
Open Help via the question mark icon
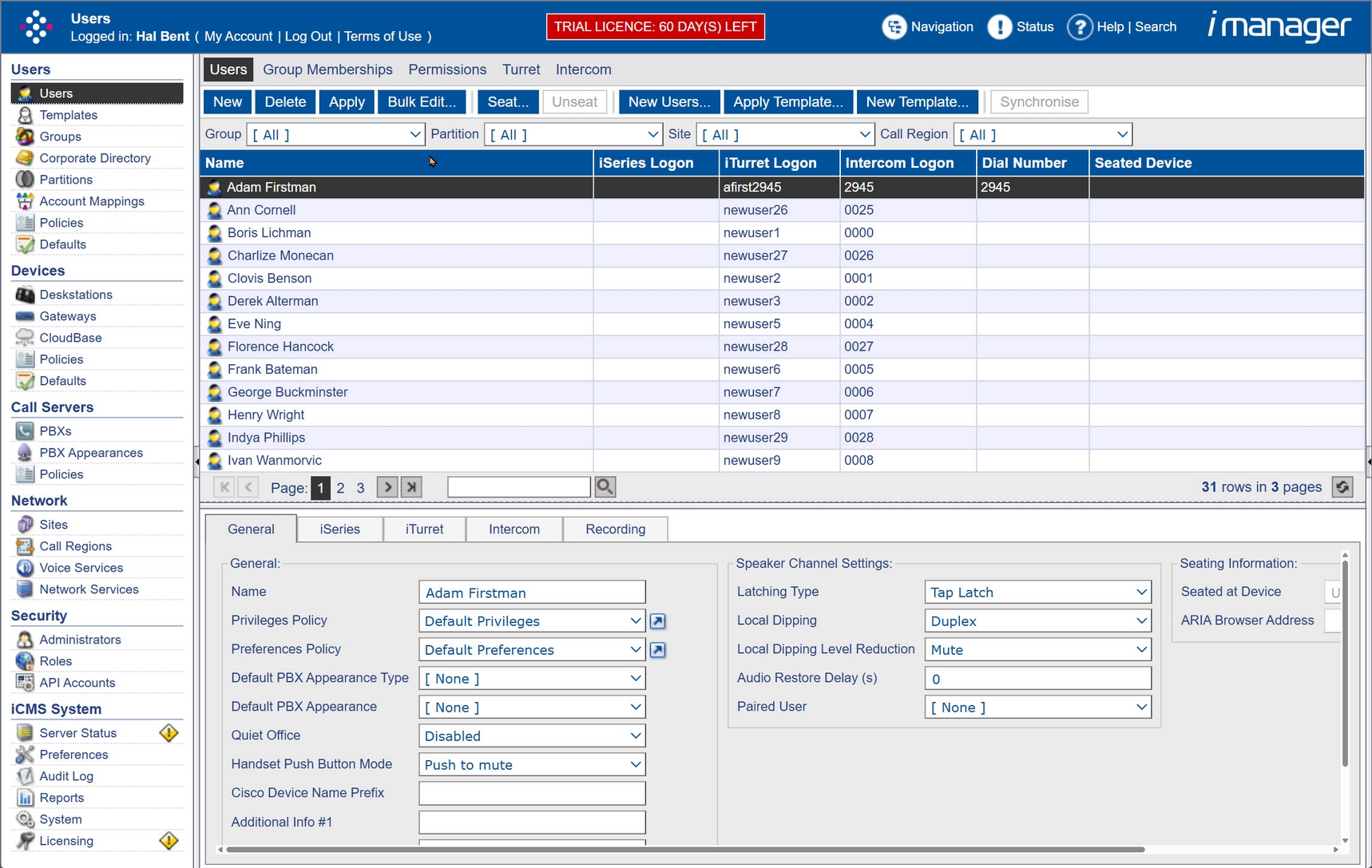(x=1081, y=26)
